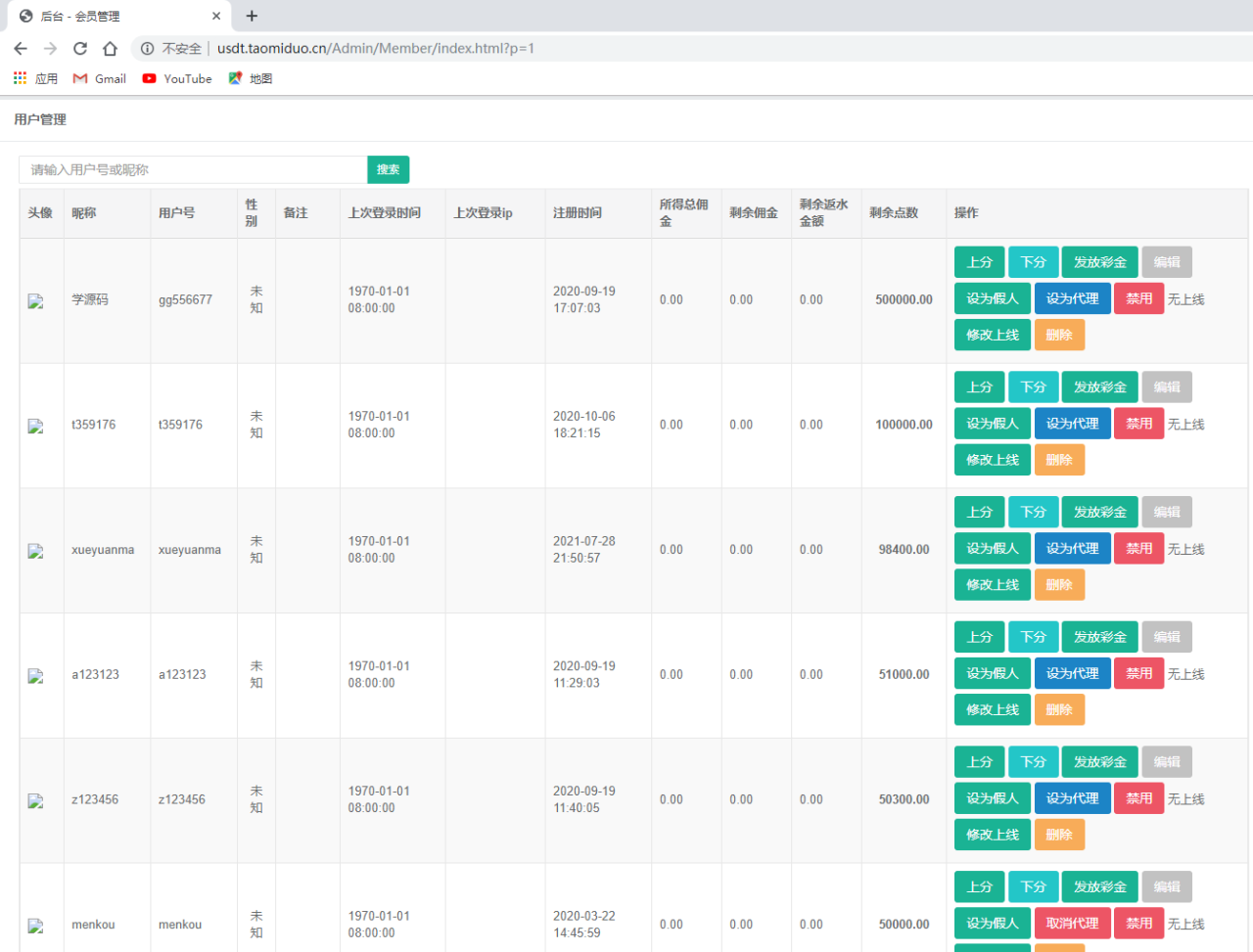
Task: Open the YouTube bookmark
Action: tap(177, 78)
